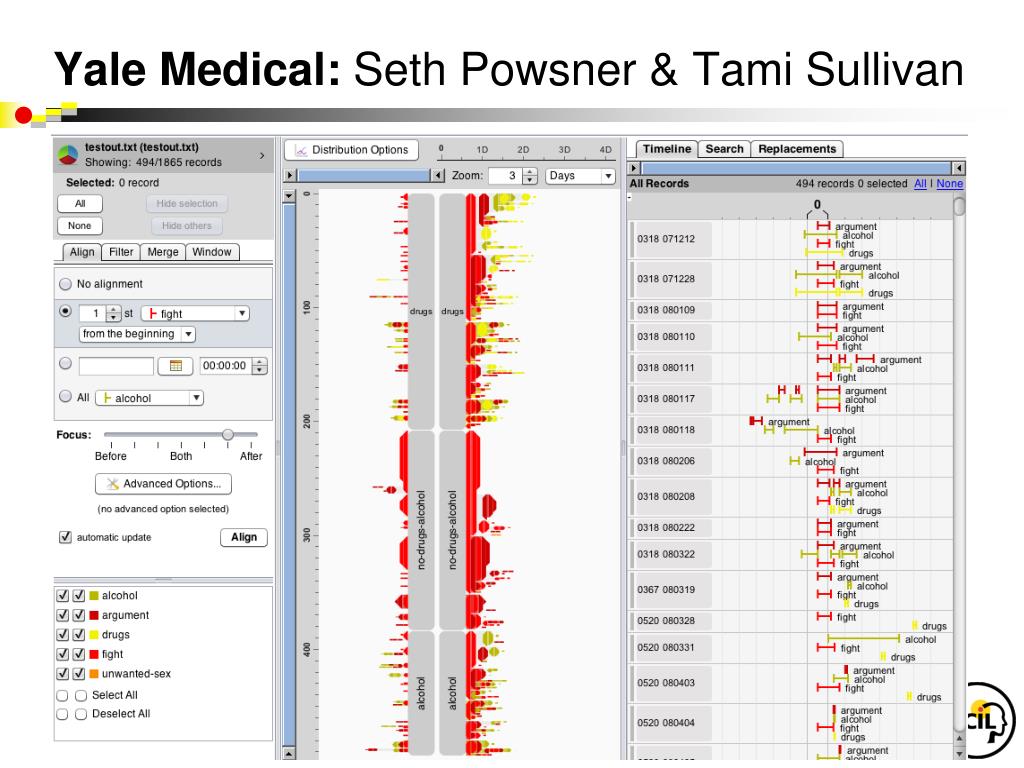
Task: Adjust the occurrence number stepper
Action: (x=114, y=313)
